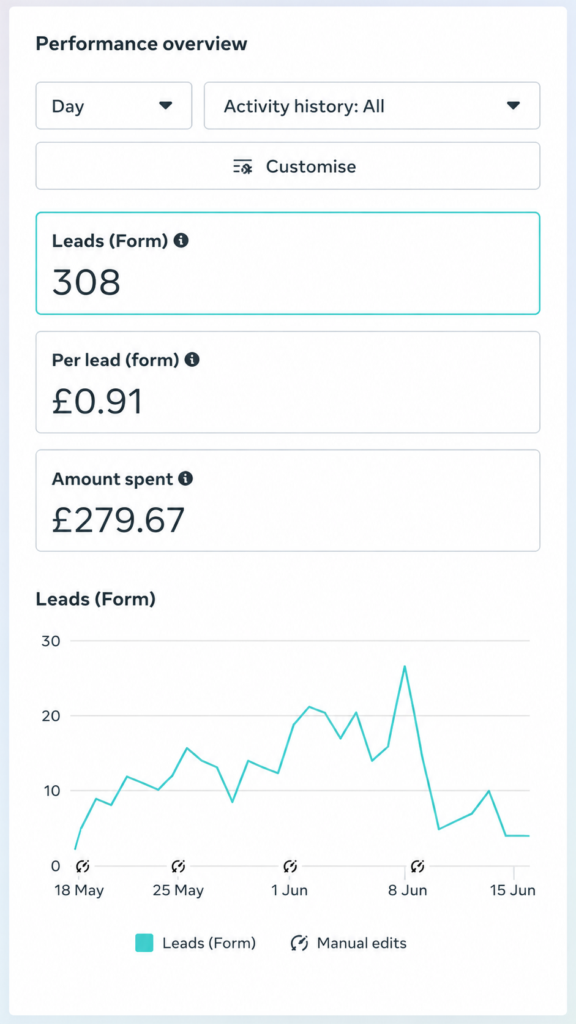Screen dimensions: 576x1024
Task: Click the Customise button
Action: click(288, 166)
